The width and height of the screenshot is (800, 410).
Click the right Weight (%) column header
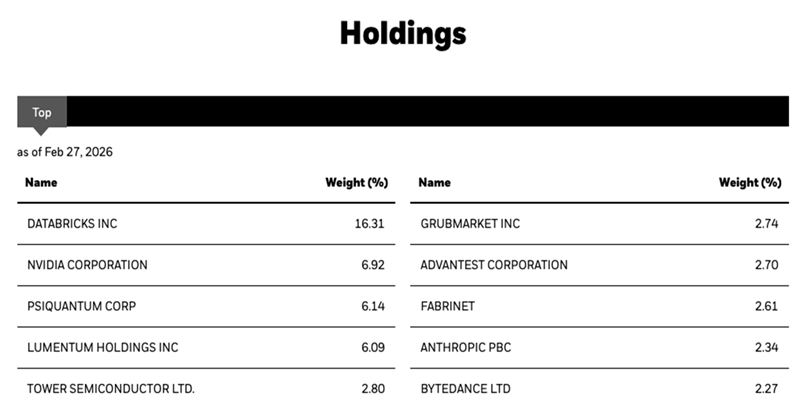tap(750, 183)
